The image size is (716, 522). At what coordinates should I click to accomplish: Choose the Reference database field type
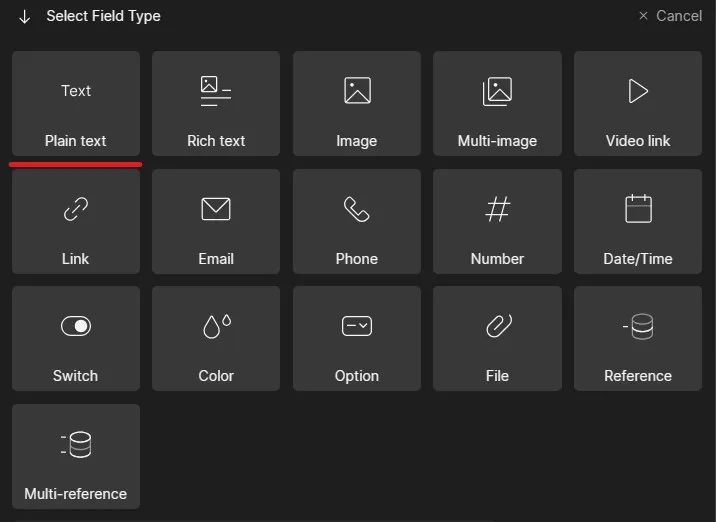click(x=638, y=339)
